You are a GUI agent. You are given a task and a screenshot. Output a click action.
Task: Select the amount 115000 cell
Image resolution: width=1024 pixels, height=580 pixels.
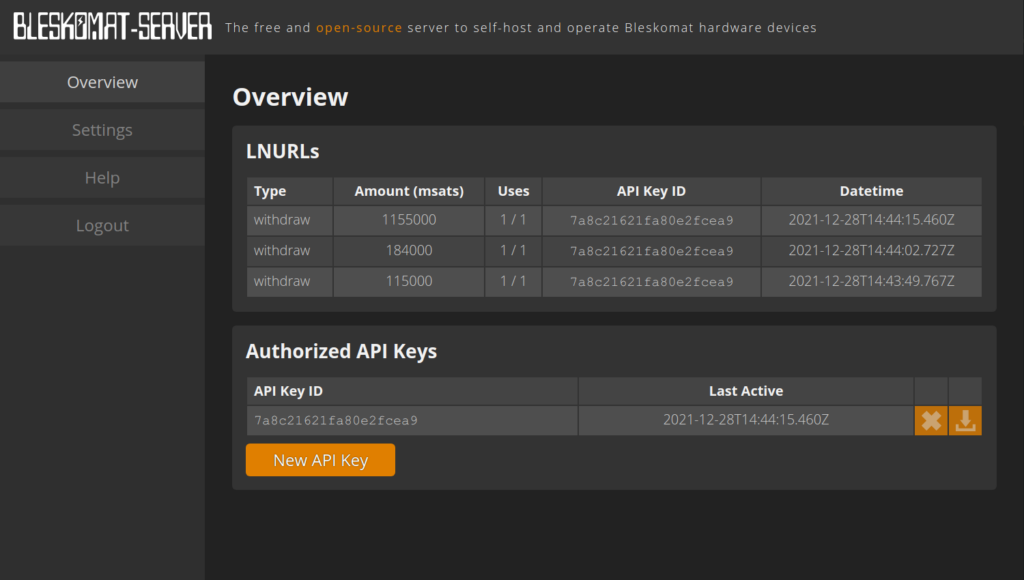[409, 282]
